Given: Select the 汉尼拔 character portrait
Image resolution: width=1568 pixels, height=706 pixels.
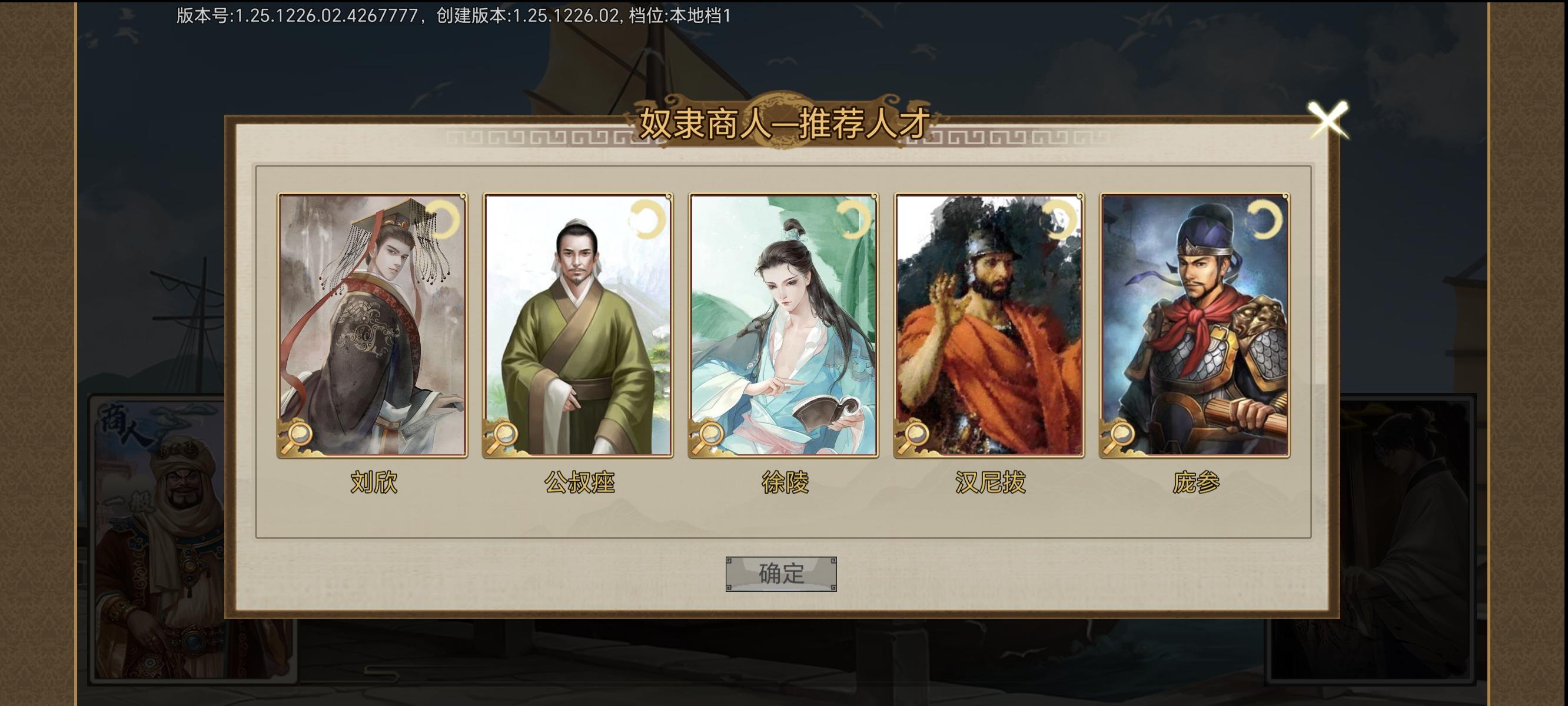Looking at the screenshot, I should [x=989, y=325].
